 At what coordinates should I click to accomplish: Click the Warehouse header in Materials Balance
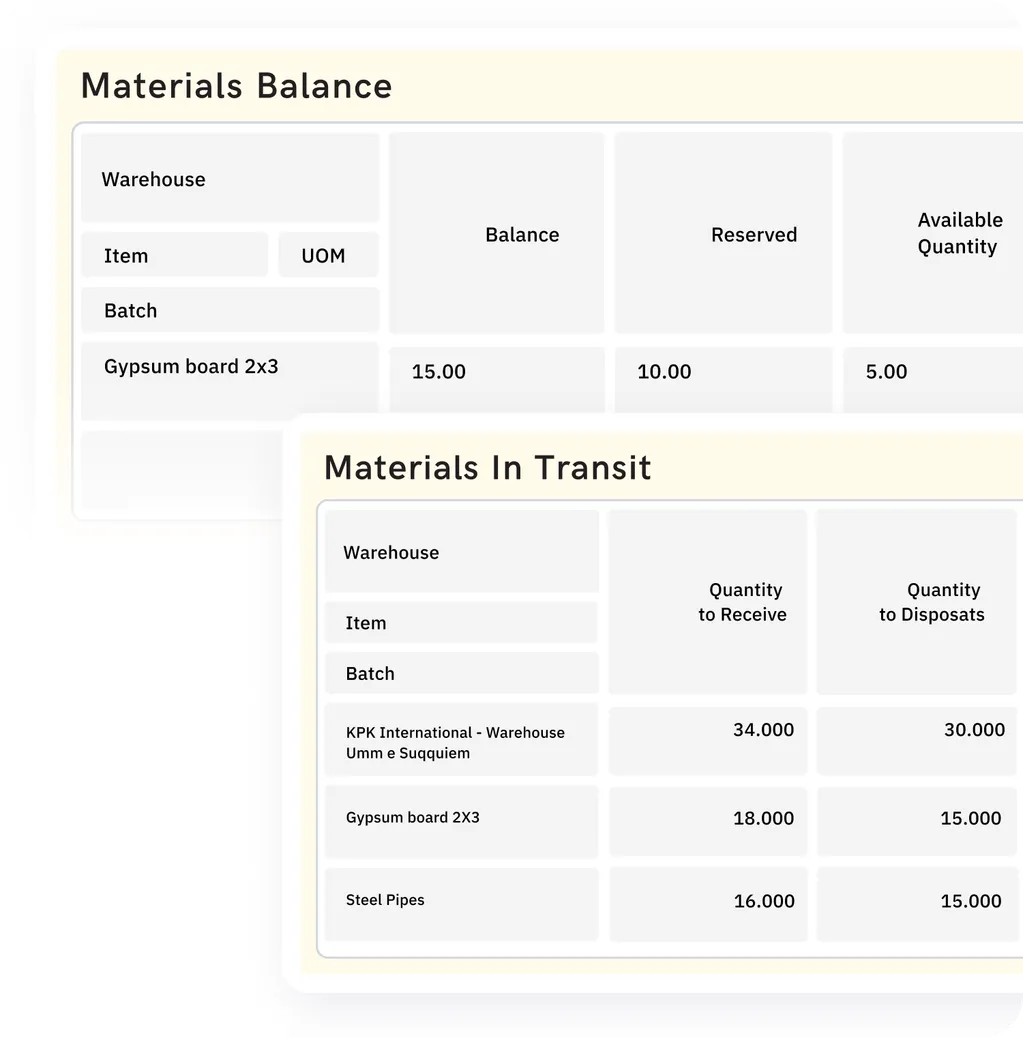[230, 178]
